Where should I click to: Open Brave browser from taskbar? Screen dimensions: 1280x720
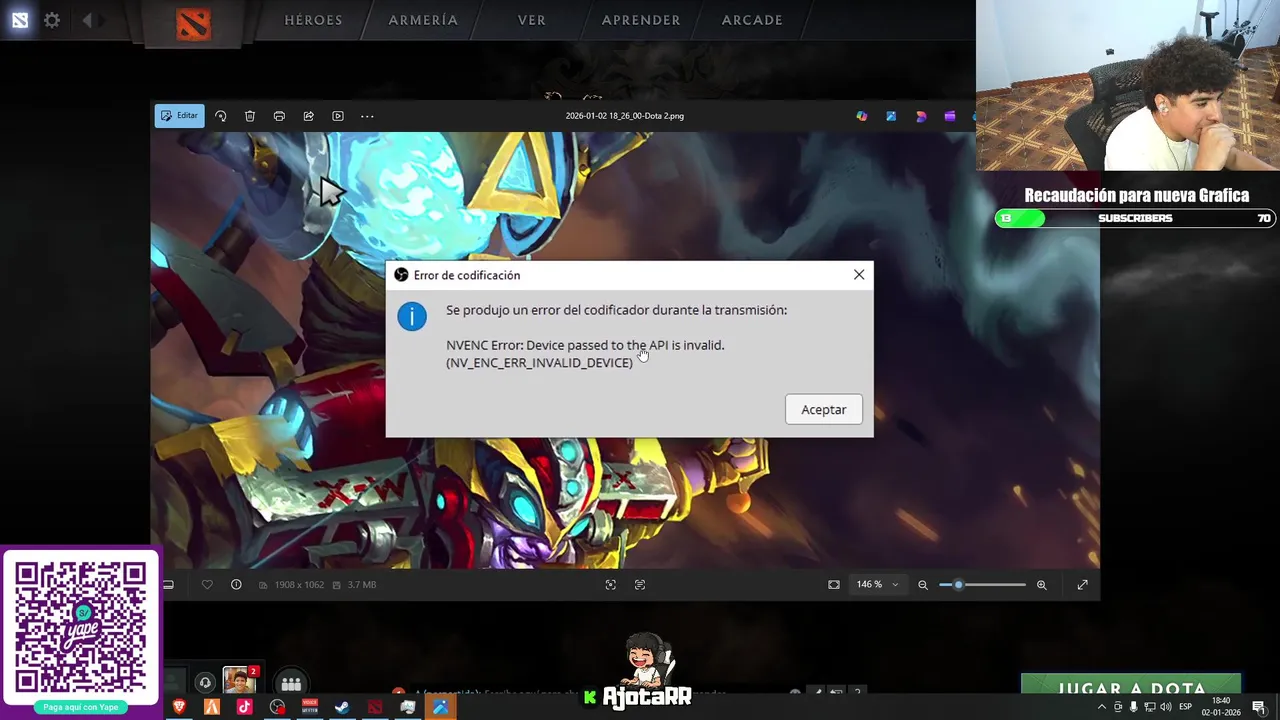tap(180, 708)
